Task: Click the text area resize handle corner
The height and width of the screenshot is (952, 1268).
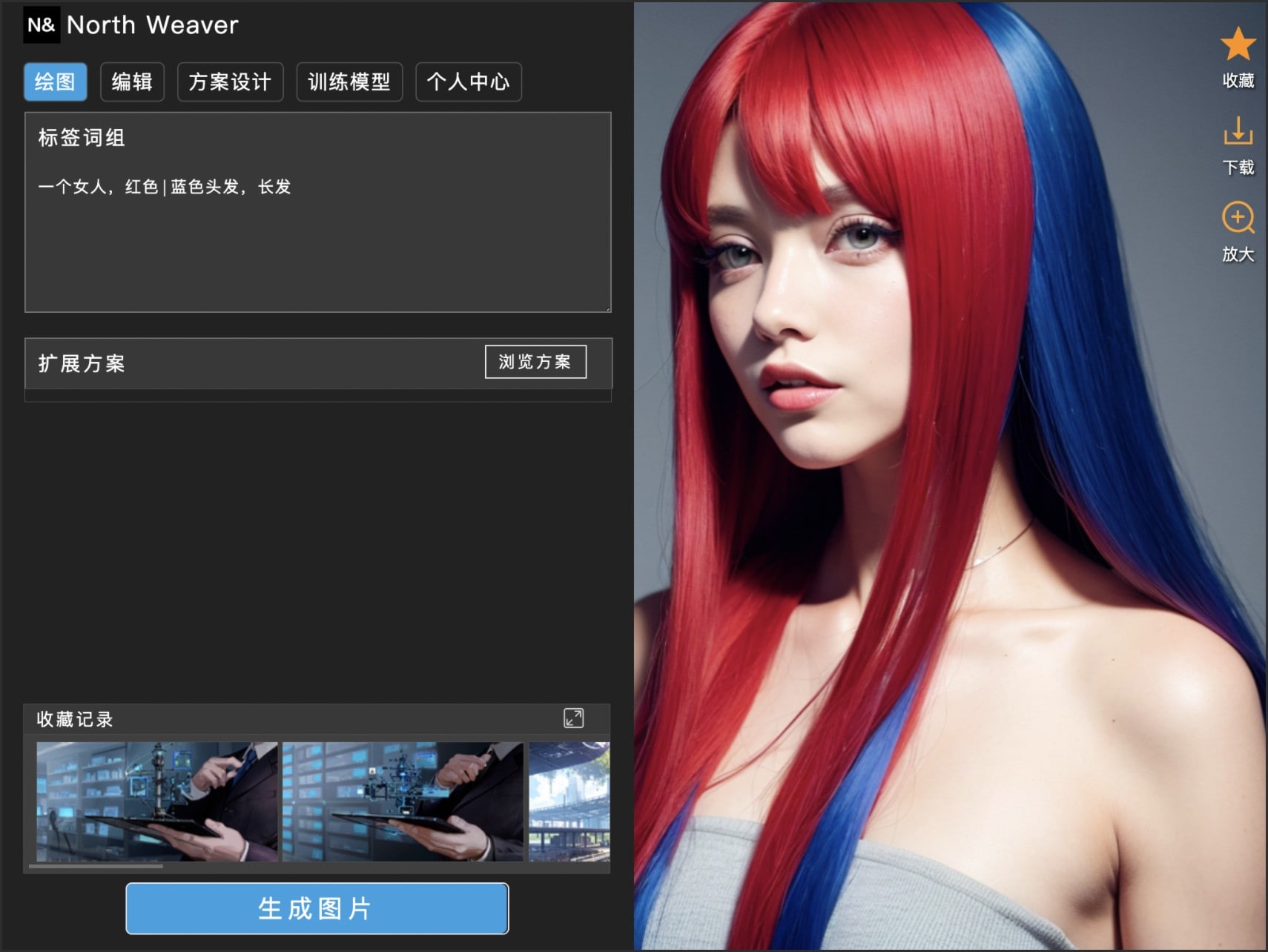Action: 607,308
